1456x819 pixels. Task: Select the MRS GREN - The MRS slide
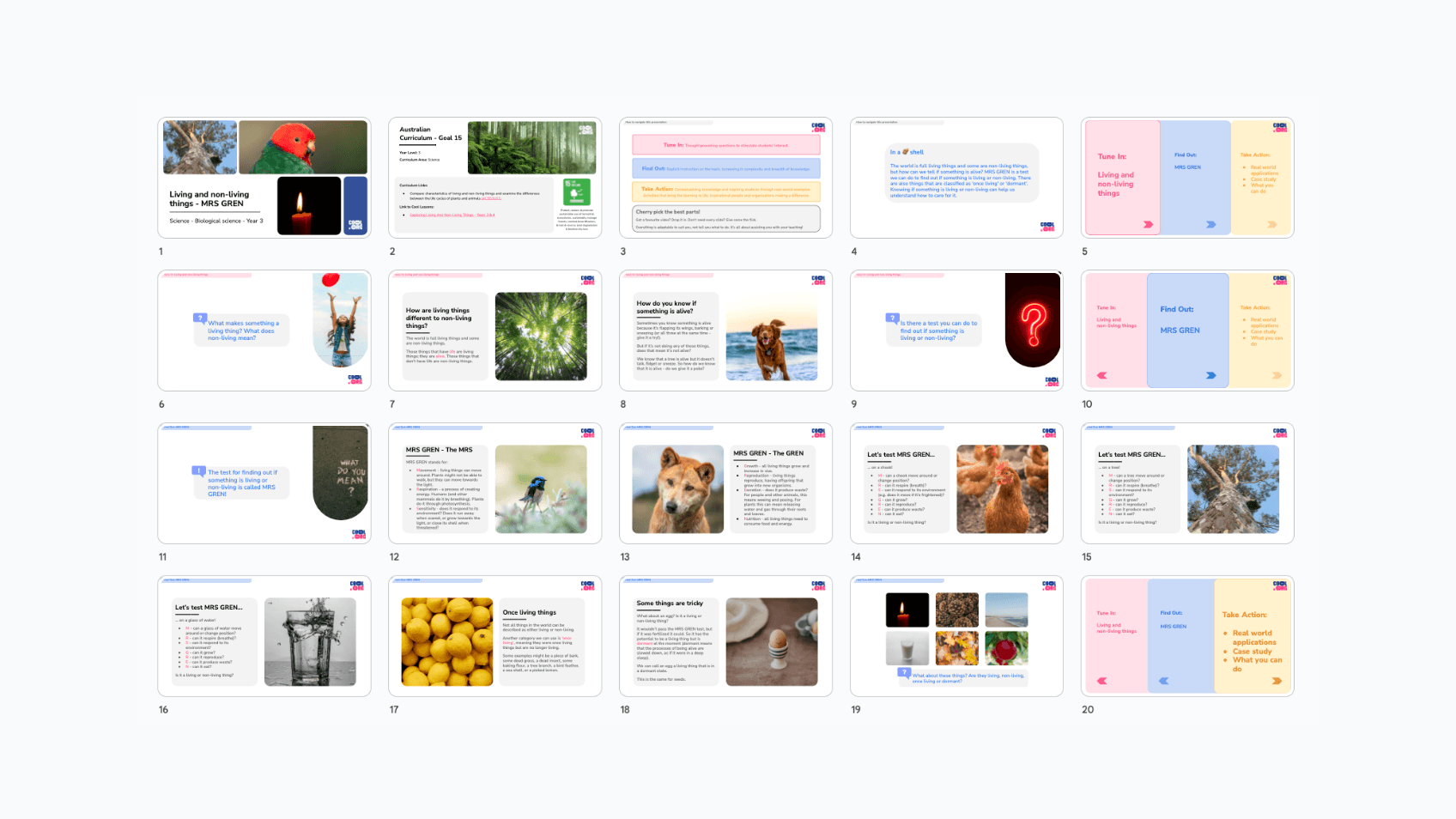[x=494, y=483]
